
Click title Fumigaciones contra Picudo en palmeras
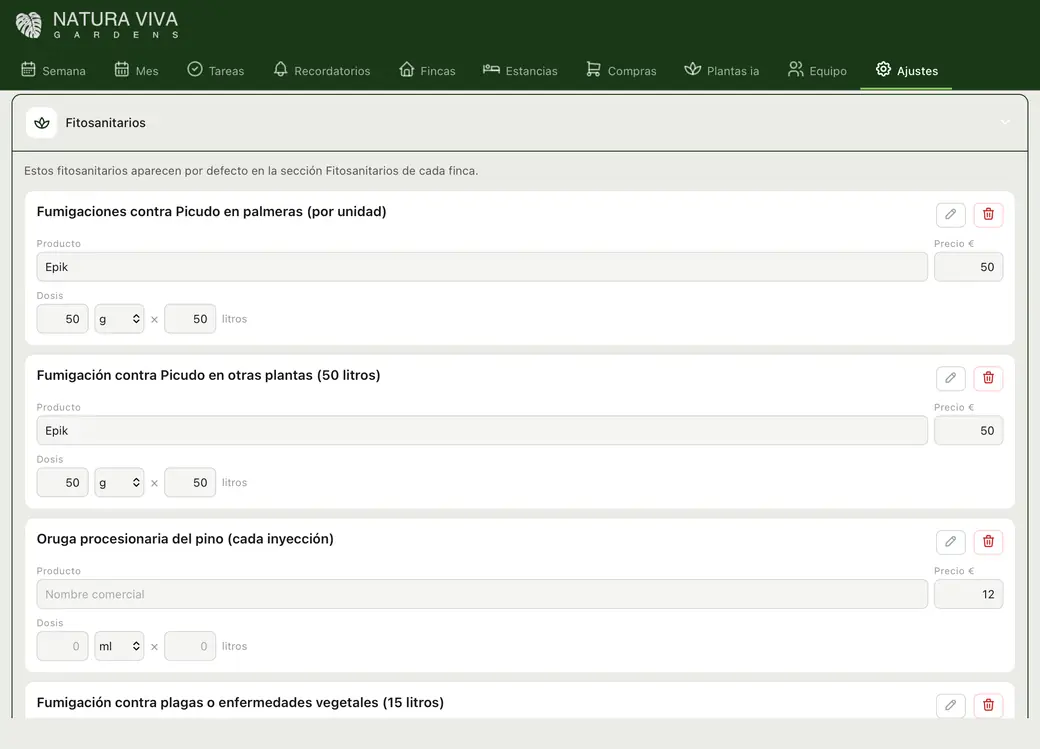click(x=212, y=212)
